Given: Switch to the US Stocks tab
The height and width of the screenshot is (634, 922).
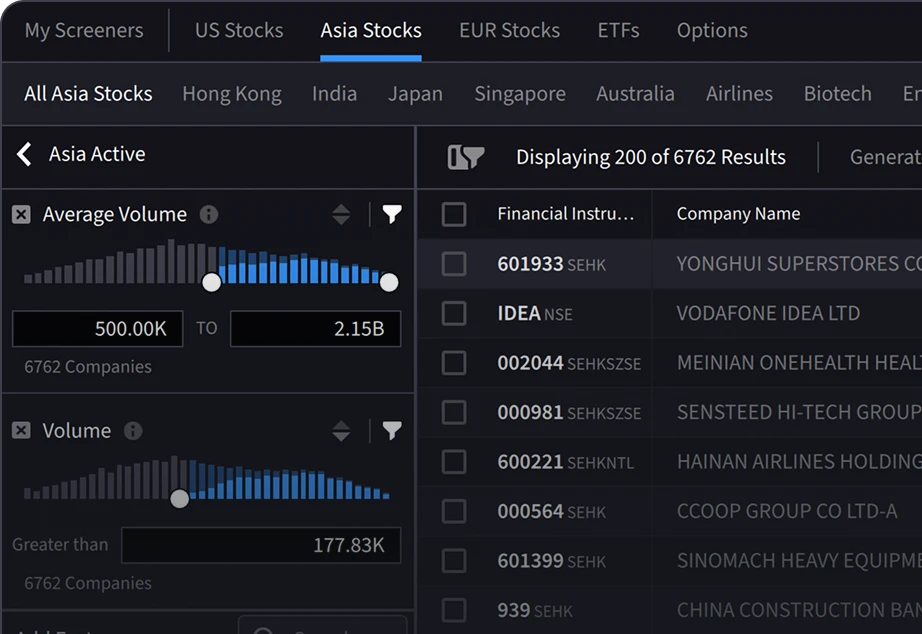Looking at the screenshot, I should [x=239, y=30].
